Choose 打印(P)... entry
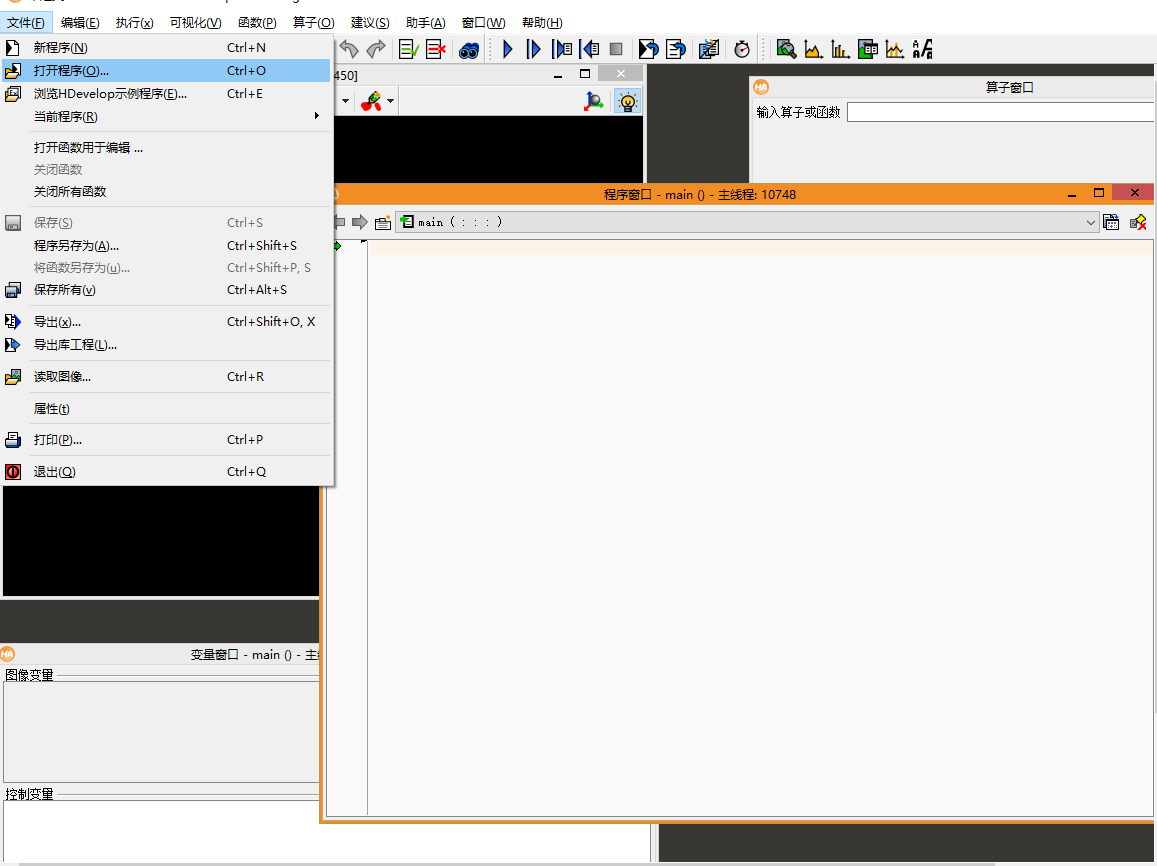Screen dimensions: 1157x866 coord(166,440)
